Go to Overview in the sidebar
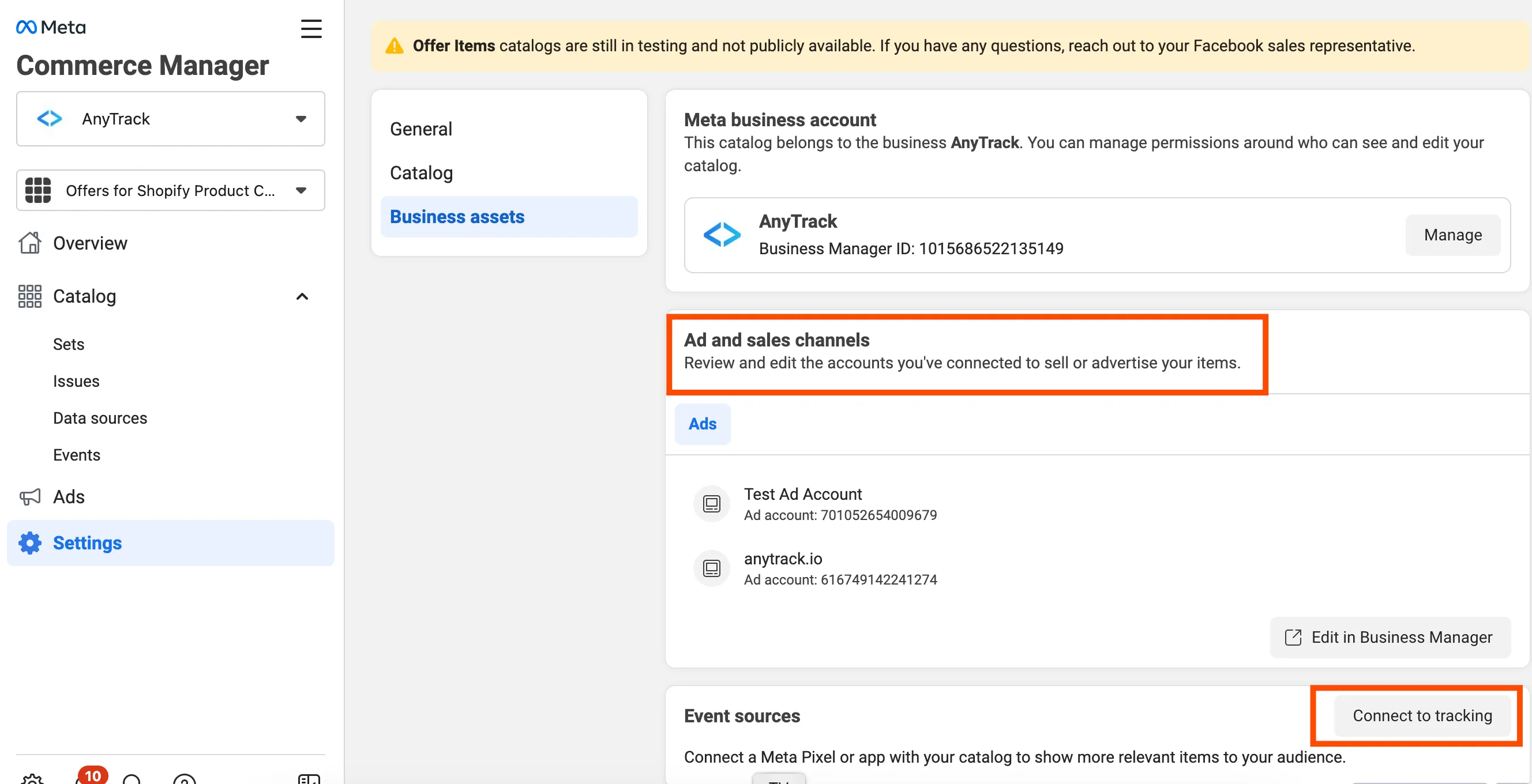Image resolution: width=1532 pixels, height=784 pixels. (x=90, y=243)
